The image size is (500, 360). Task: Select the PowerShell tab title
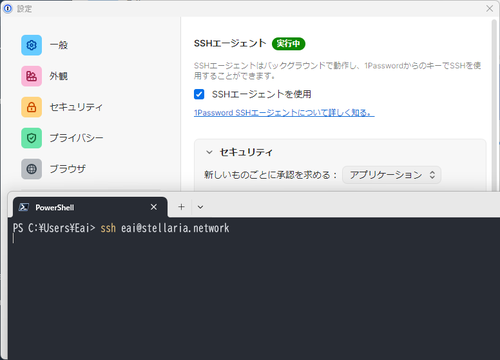click(55, 208)
